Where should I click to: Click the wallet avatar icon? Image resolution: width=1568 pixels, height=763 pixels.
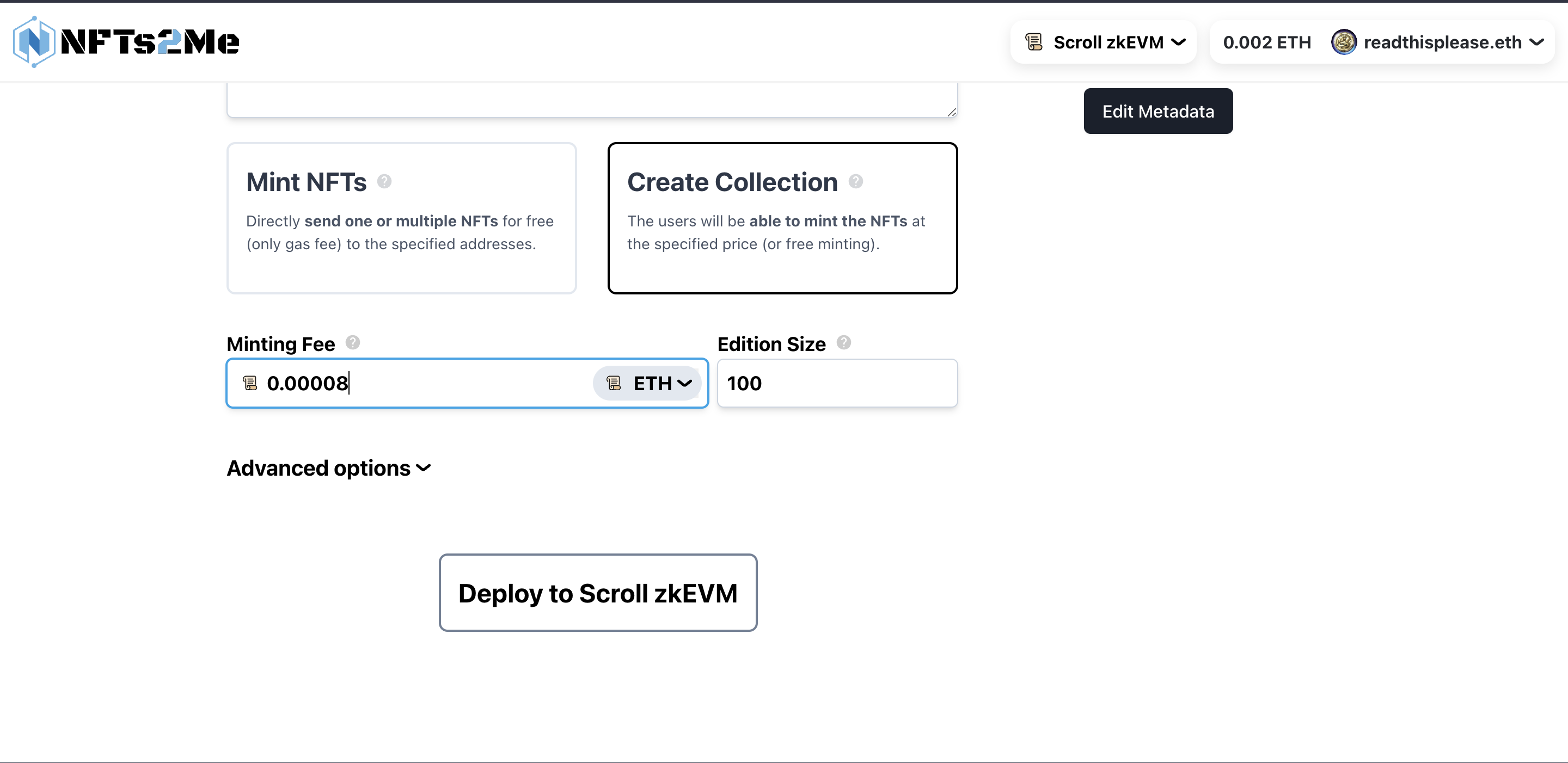point(1344,42)
